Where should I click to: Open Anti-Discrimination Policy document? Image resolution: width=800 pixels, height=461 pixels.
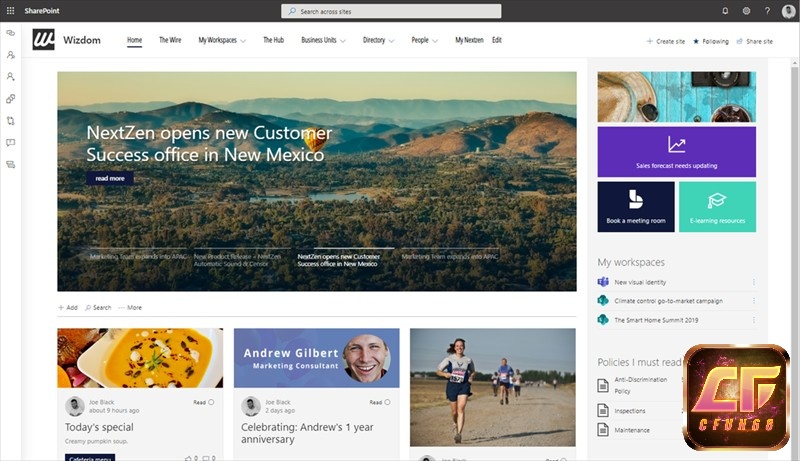[x=640, y=385]
